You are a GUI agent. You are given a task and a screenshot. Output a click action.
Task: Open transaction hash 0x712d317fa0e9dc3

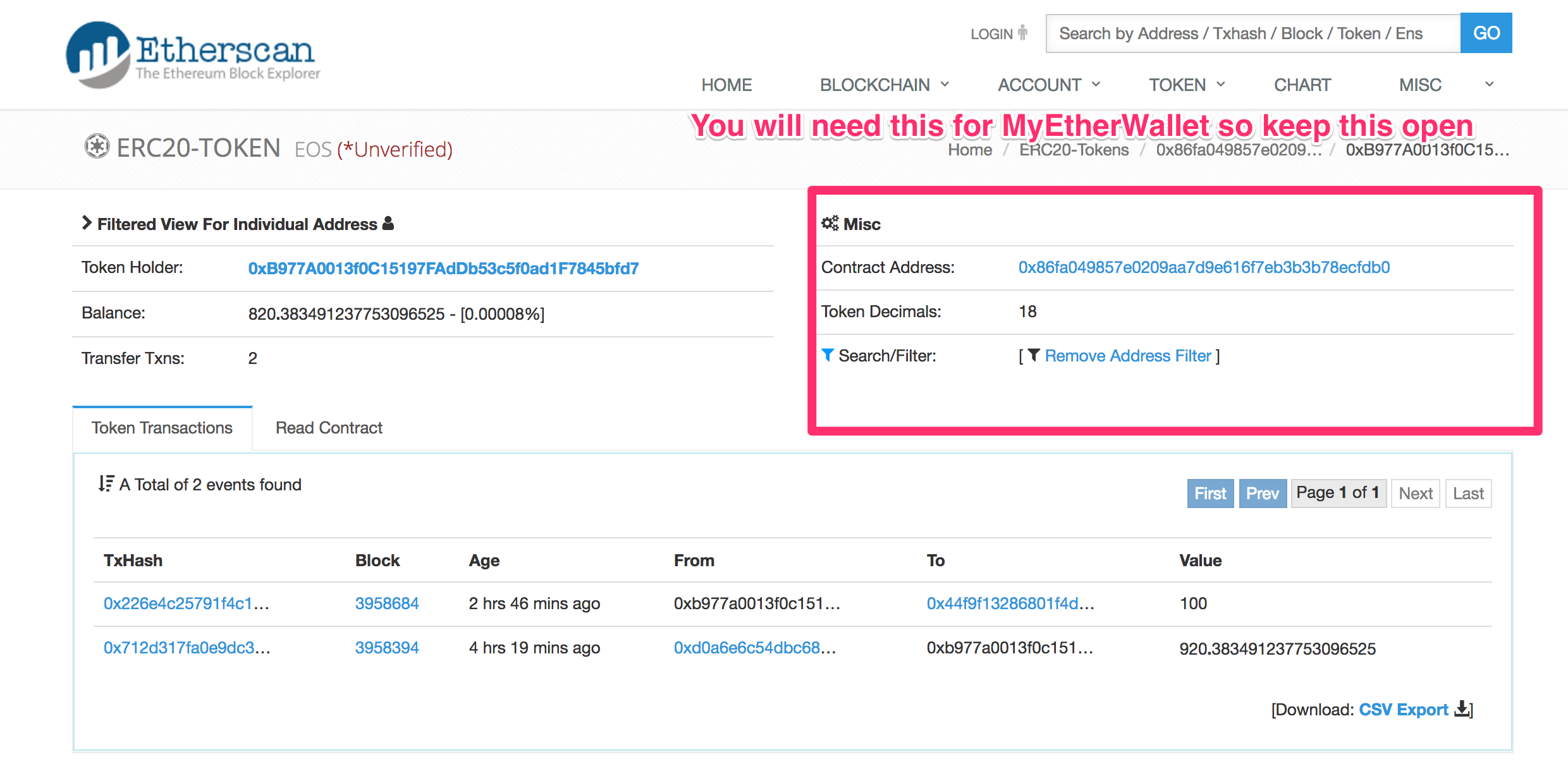tap(187, 648)
